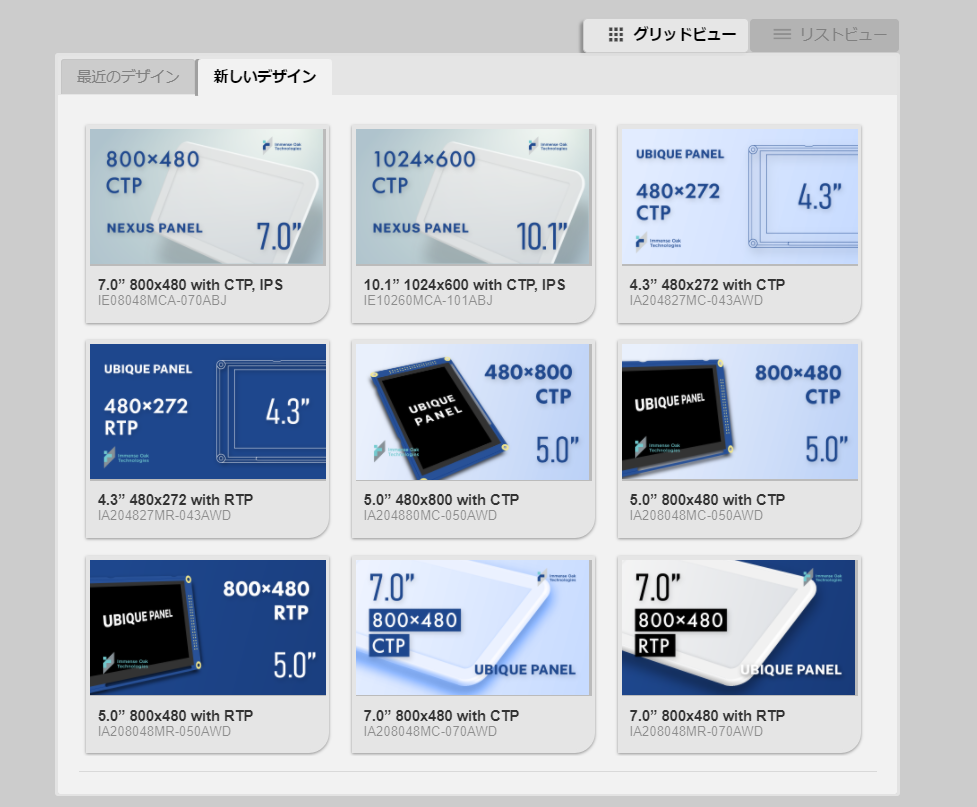The height and width of the screenshot is (807, 977).
Task: Click title '7.0” 800x480 with CTP, IPS'
Action: coord(190,285)
